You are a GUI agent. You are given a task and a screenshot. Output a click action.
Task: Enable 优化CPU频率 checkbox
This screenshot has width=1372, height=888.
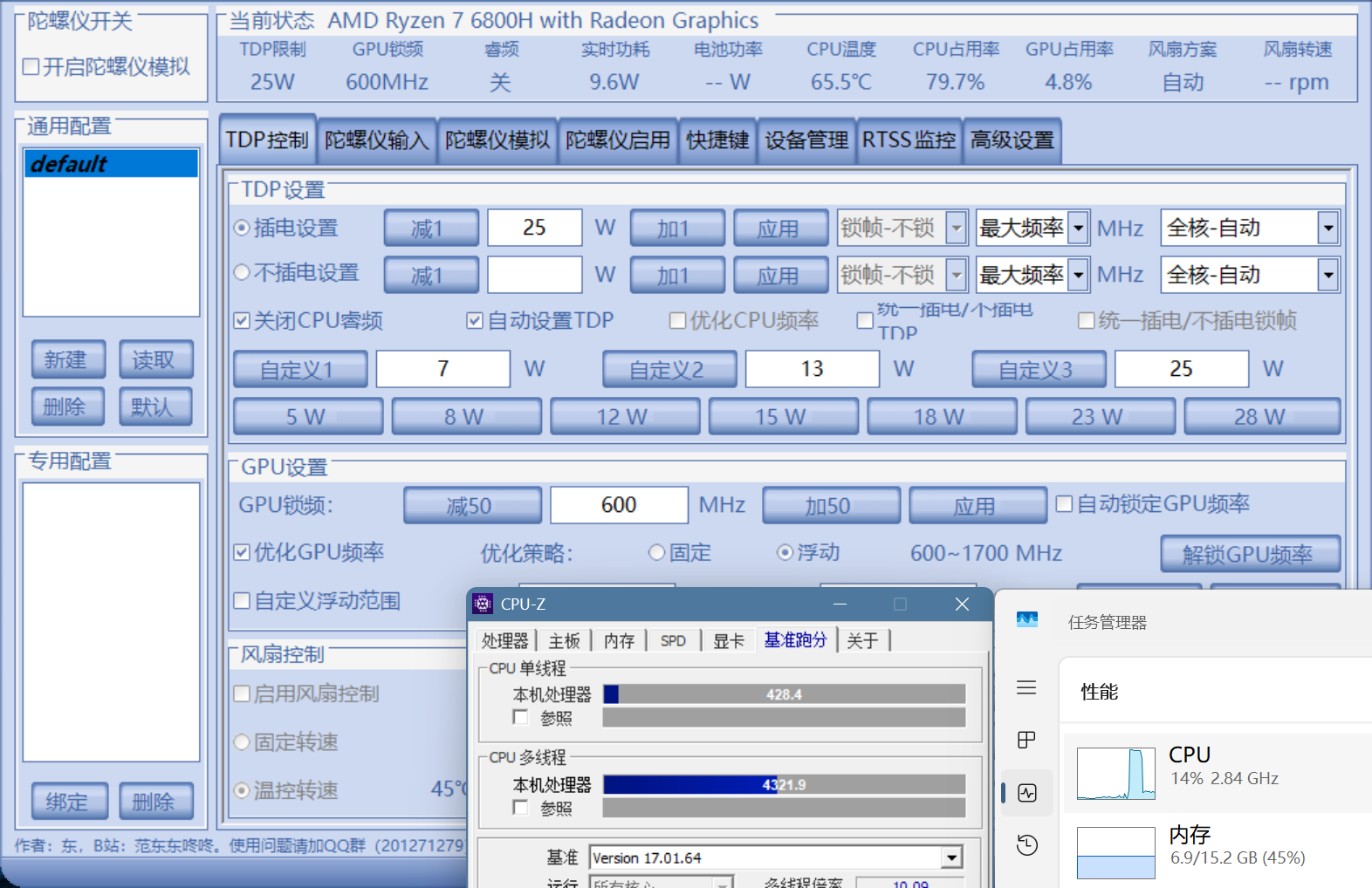click(677, 321)
